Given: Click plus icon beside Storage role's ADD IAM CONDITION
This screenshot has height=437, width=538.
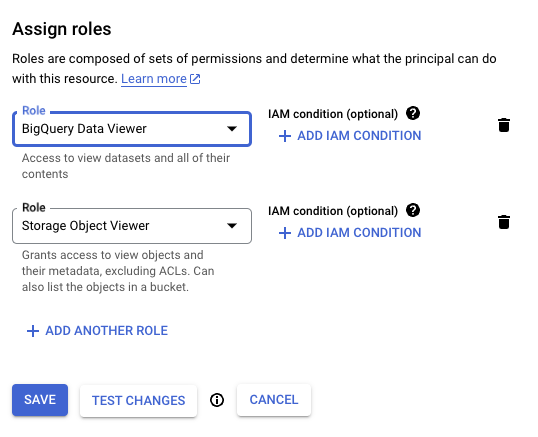Looking at the screenshot, I should click(x=285, y=233).
